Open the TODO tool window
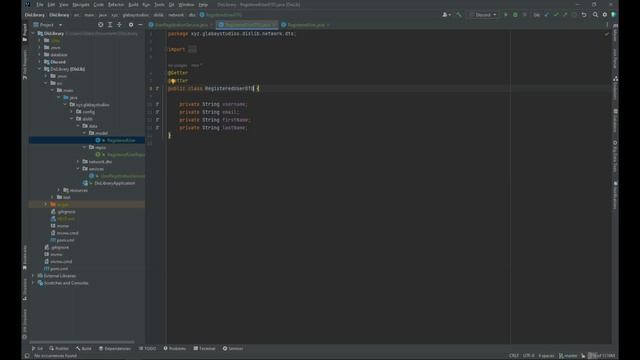Screen dimensions: 640x360 pyautogui.click(x=148, y=349)
